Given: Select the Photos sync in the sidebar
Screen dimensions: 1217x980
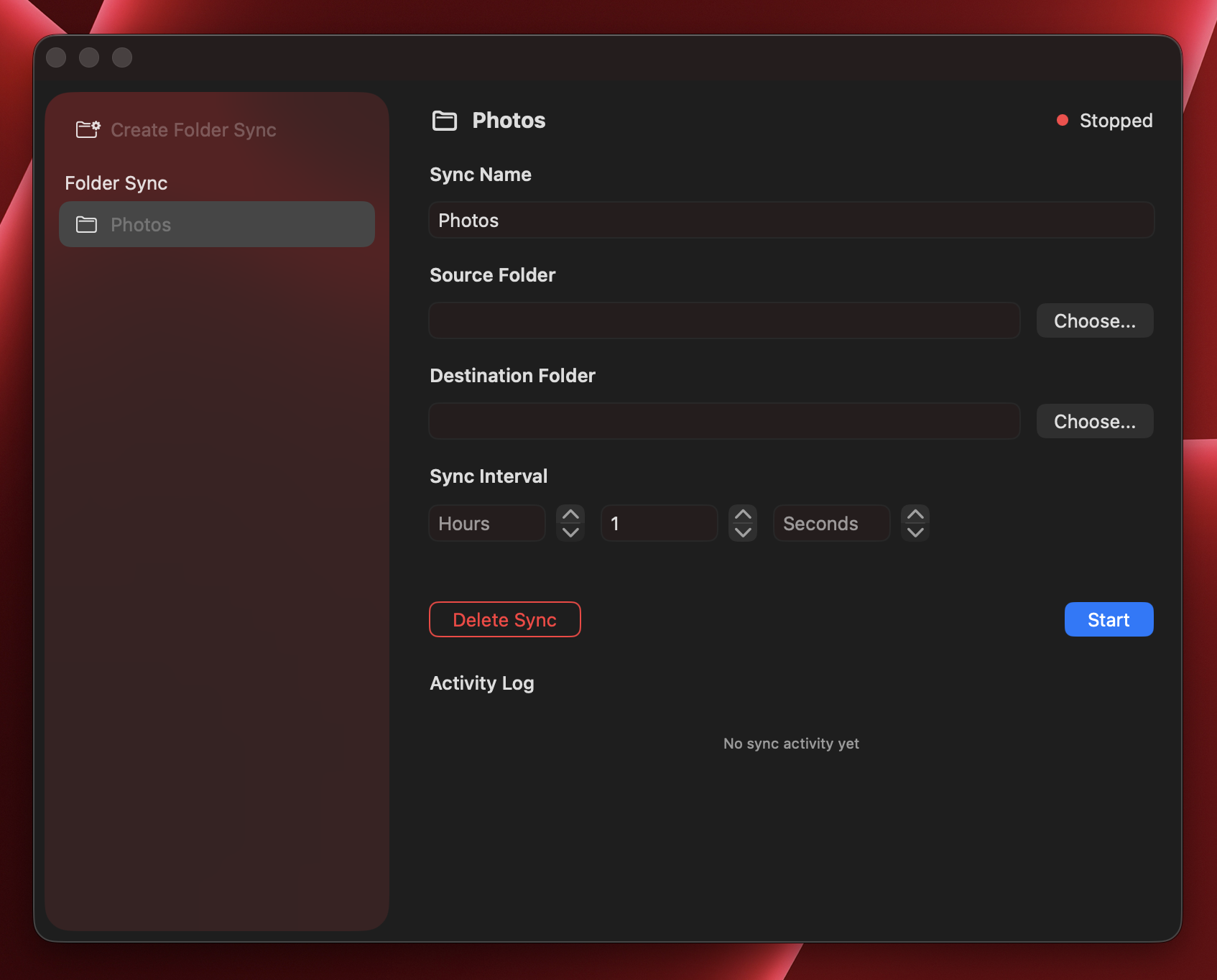Looking at the screenshot, I should (216, 224).
